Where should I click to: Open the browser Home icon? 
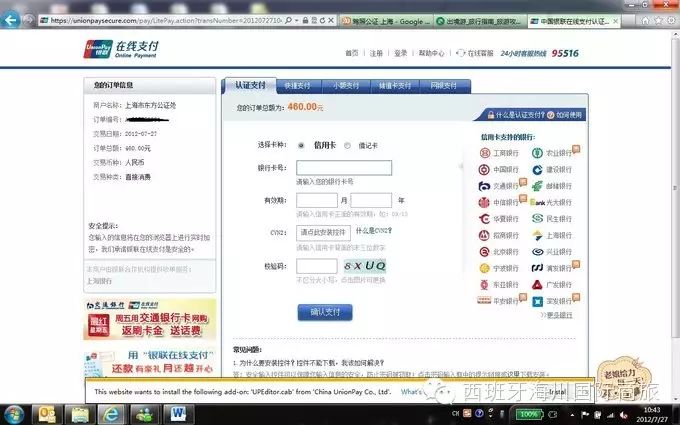point(645,20)
